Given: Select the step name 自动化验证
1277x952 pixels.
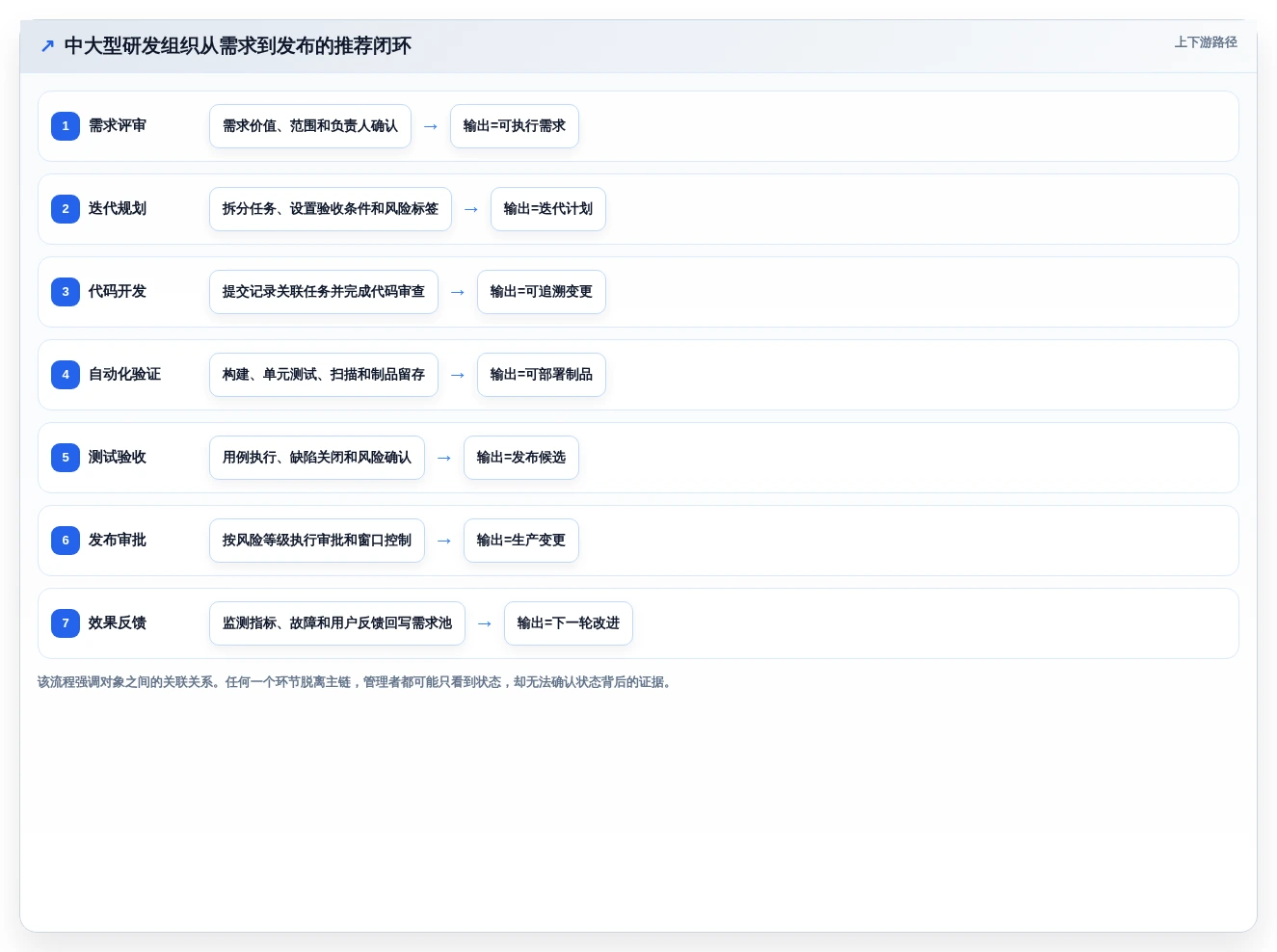Looking at the screenshot, I should 125,375.
